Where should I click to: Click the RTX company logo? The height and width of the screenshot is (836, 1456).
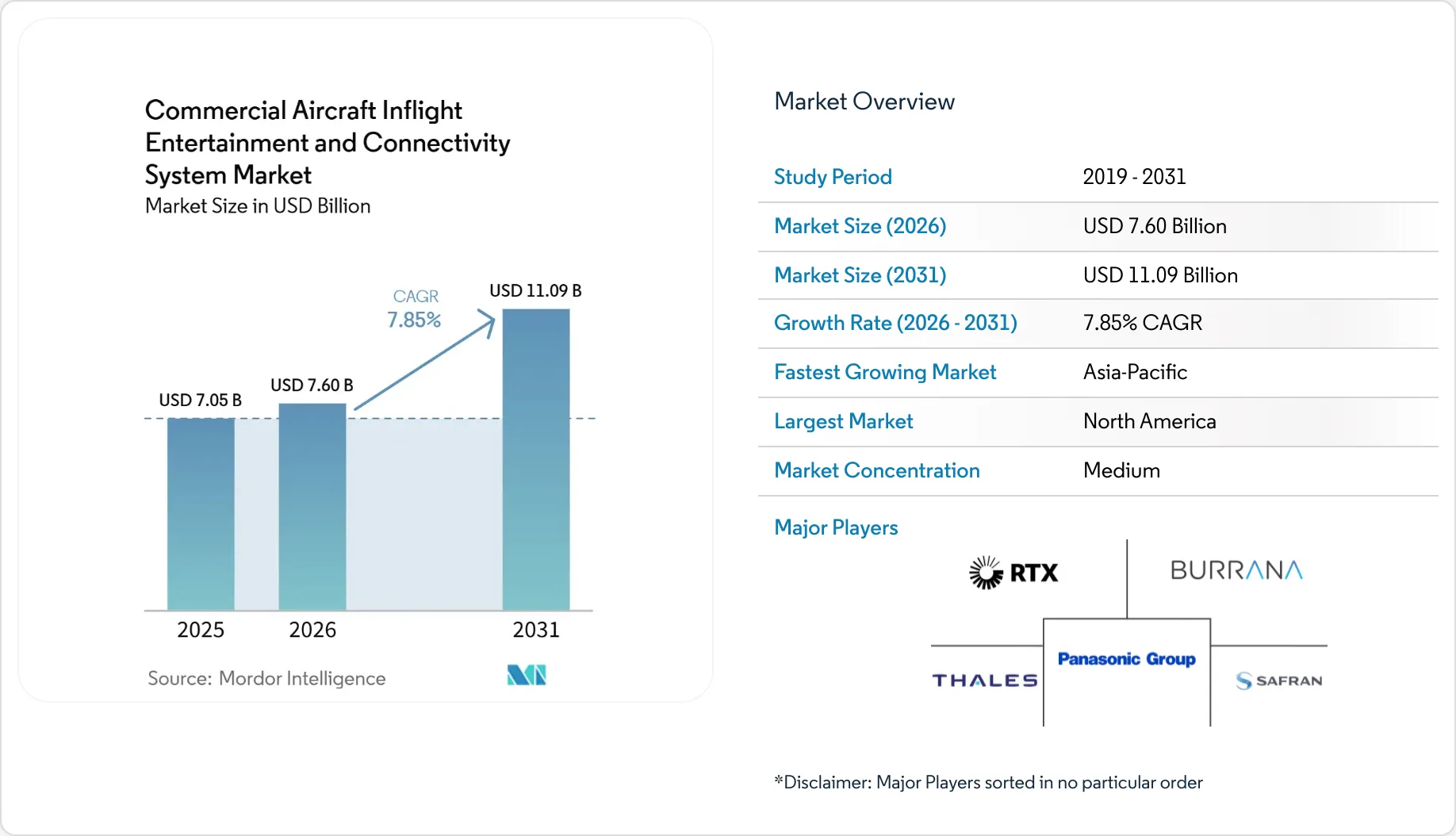click(1013, 572)
